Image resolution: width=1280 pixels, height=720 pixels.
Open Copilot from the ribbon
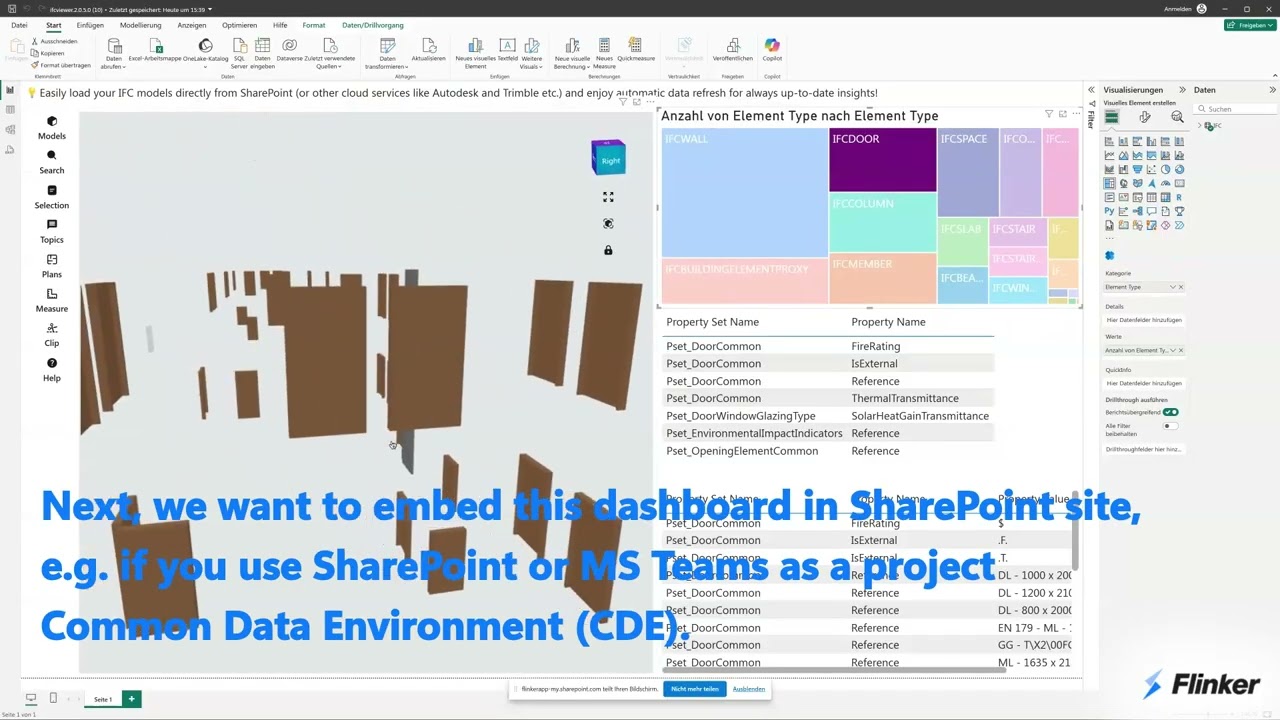pos(772,50)
